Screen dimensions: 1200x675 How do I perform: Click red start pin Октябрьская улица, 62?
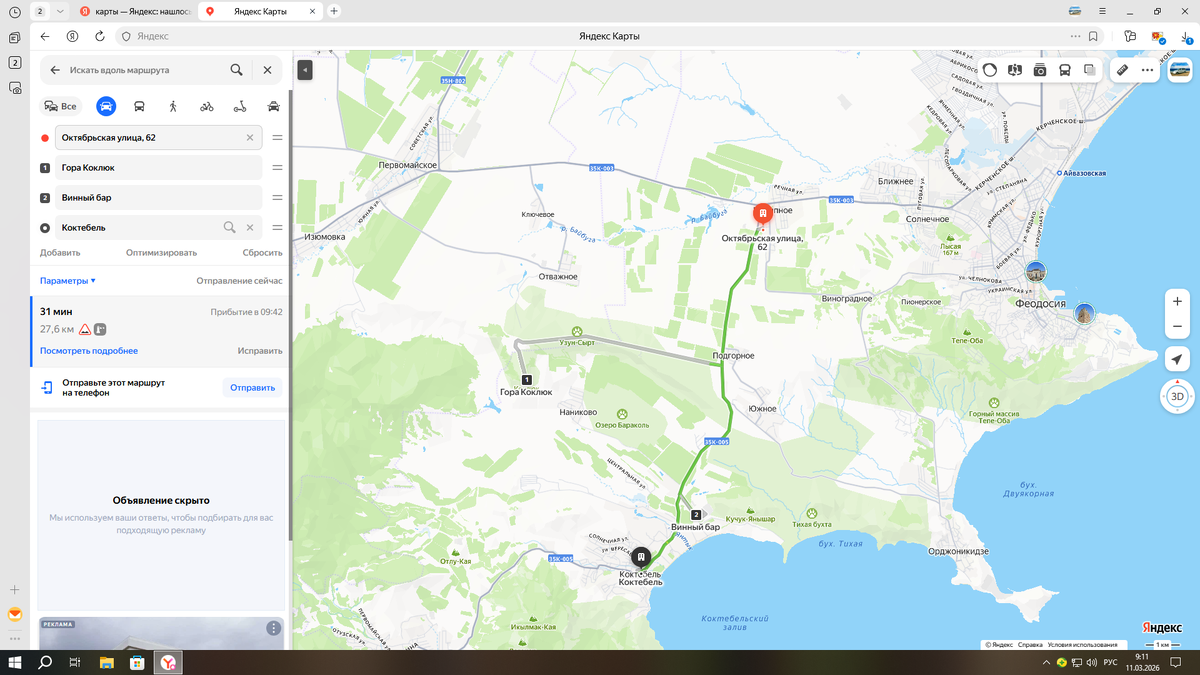pos(762,214)
